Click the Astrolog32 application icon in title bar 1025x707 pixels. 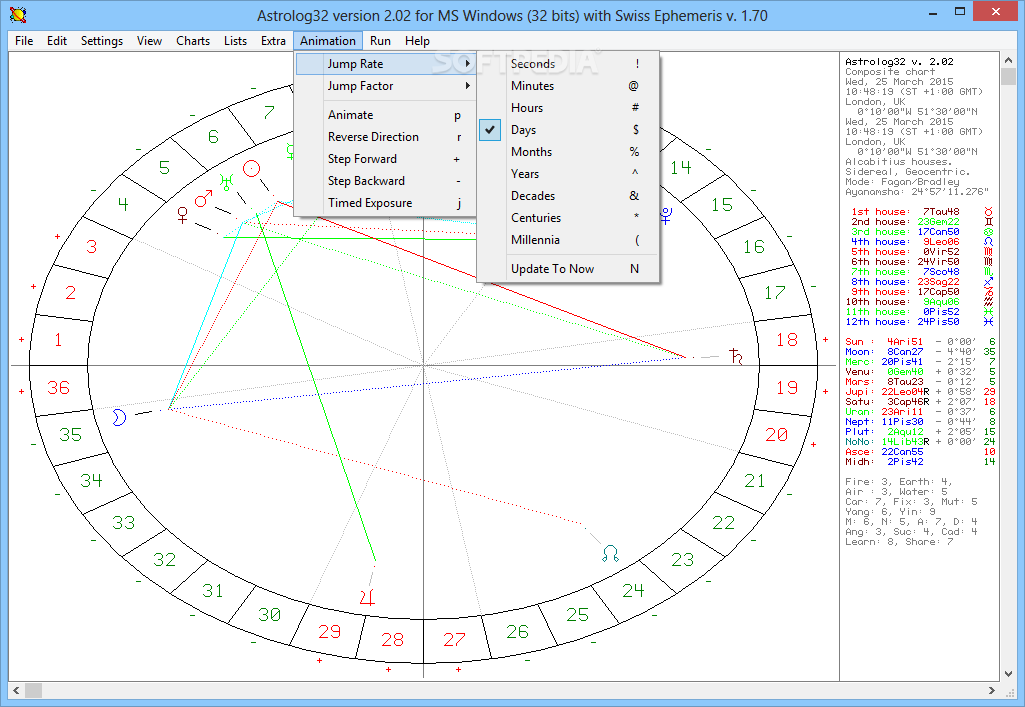click(18, 14)
